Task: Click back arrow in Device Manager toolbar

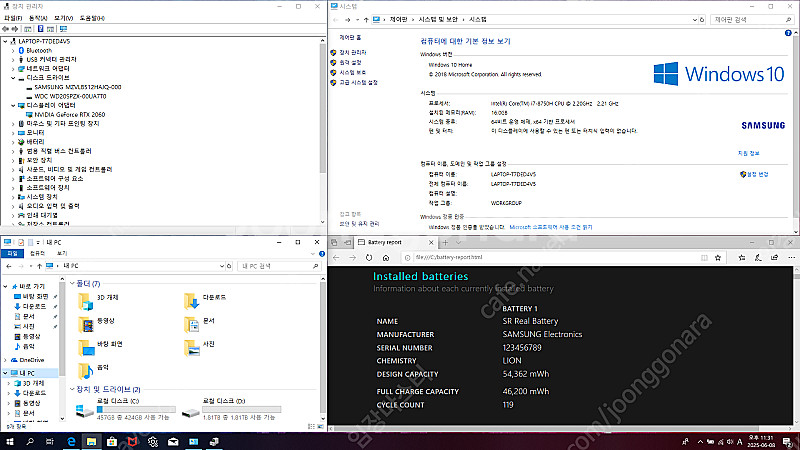Action: (6, 29)
